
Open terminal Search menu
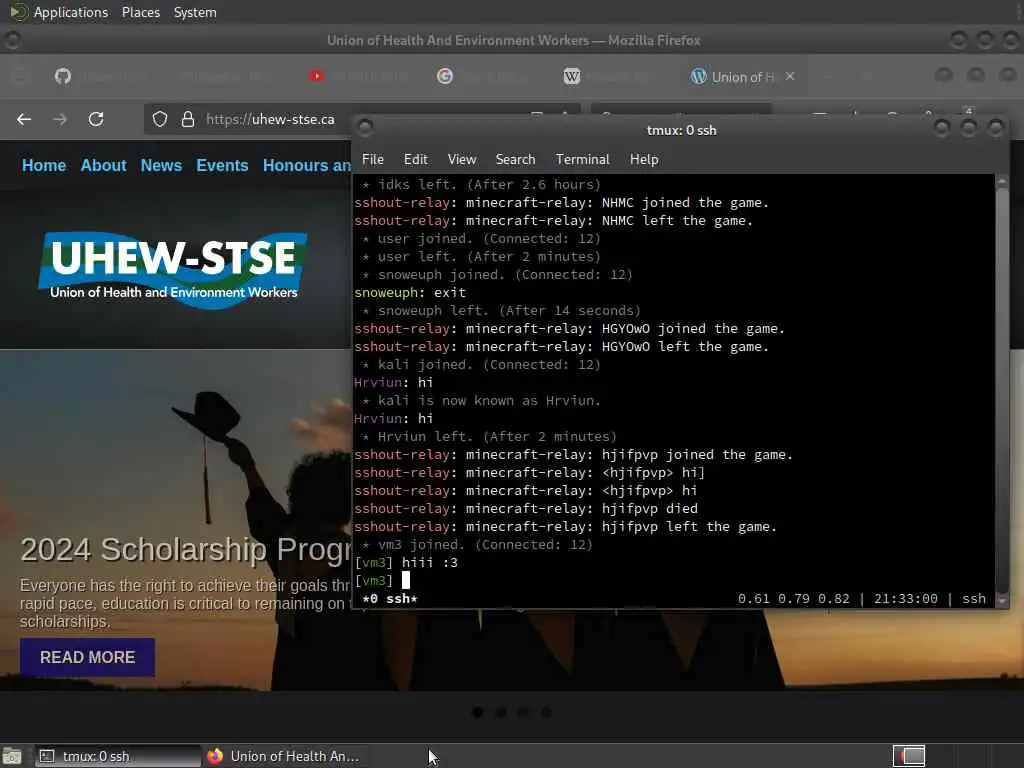(x=515, y=159)
